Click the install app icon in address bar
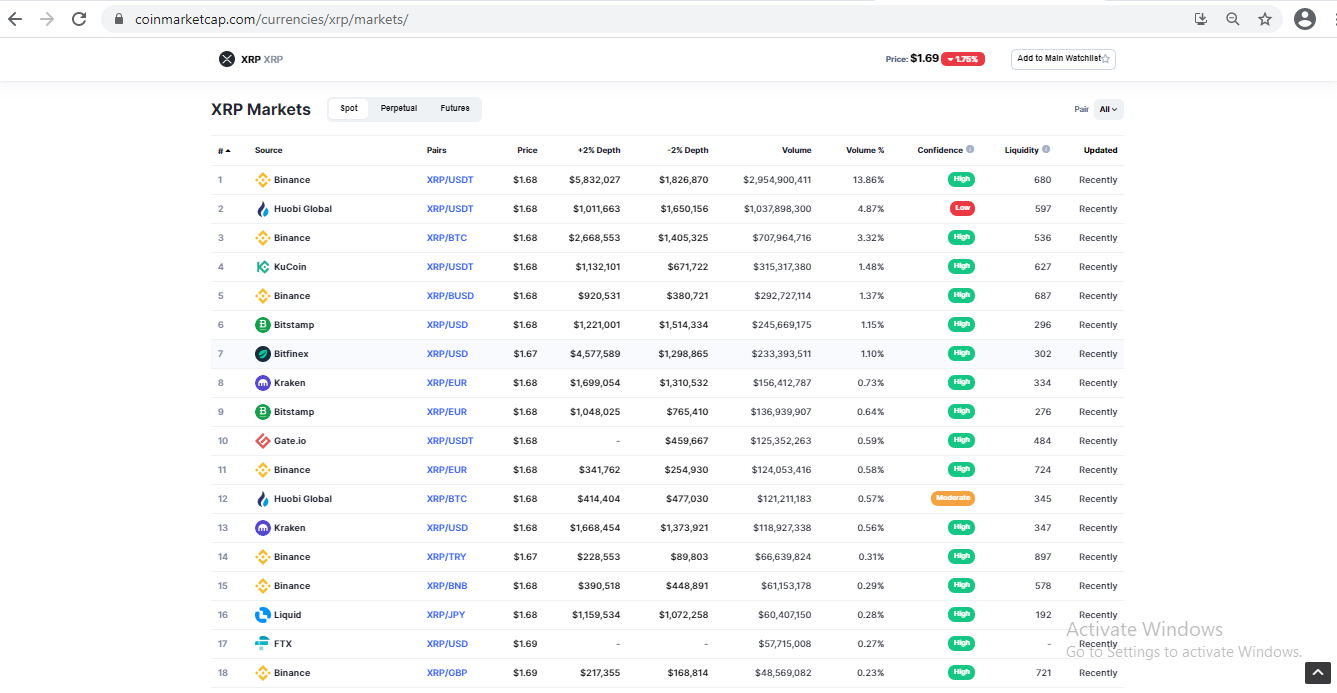The width and height of the screenshot is (1337, 693). pos(1201,19)
